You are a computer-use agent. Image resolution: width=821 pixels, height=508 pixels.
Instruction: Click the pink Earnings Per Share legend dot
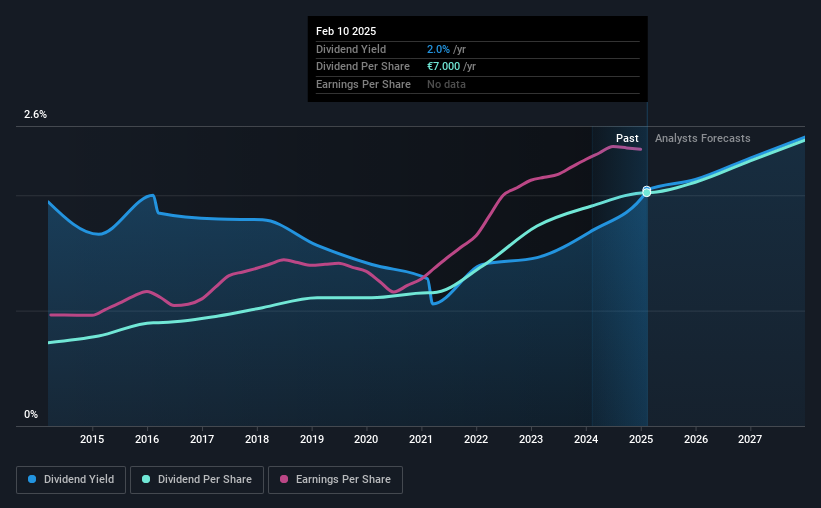[x=284, y=479]
